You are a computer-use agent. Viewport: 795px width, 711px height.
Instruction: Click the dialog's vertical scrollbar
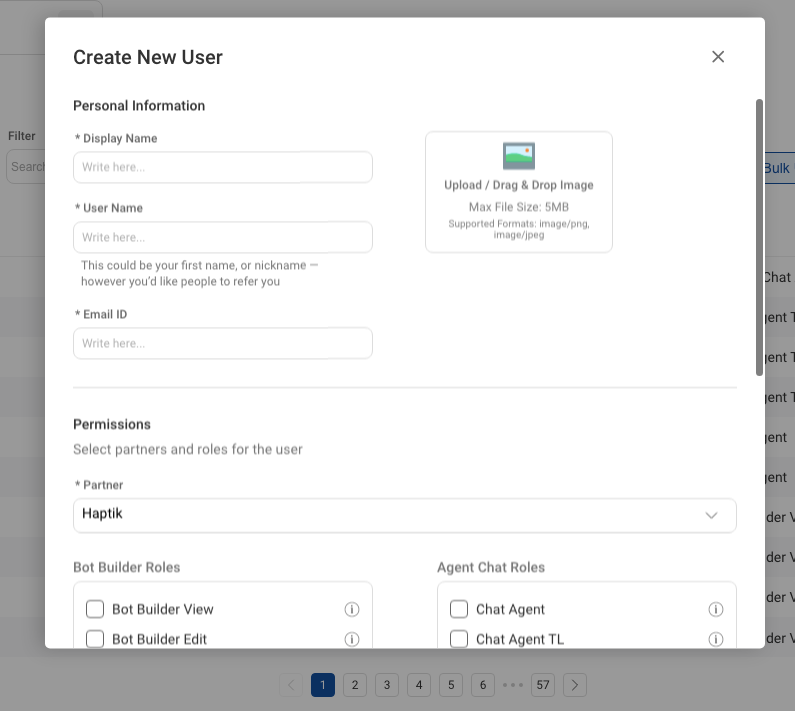pos(759,237)
